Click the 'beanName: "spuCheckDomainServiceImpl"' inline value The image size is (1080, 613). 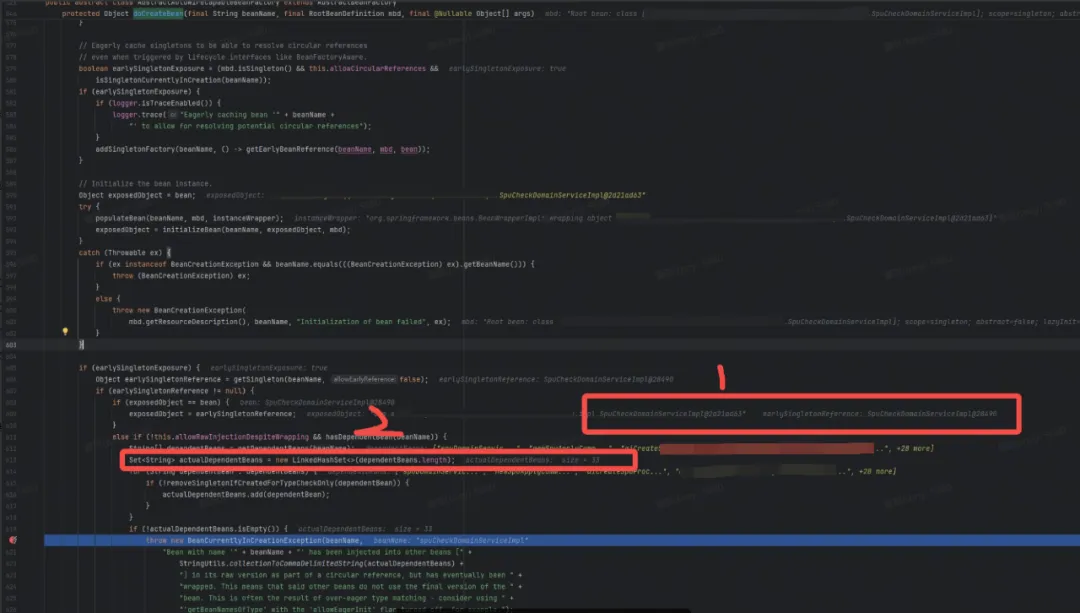[450, 540]
